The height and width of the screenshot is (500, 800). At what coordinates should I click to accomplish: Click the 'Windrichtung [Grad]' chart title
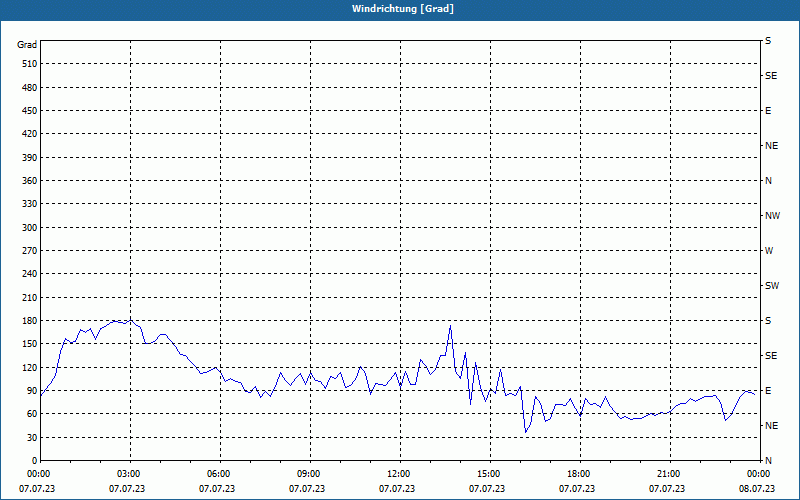point(403,9)
